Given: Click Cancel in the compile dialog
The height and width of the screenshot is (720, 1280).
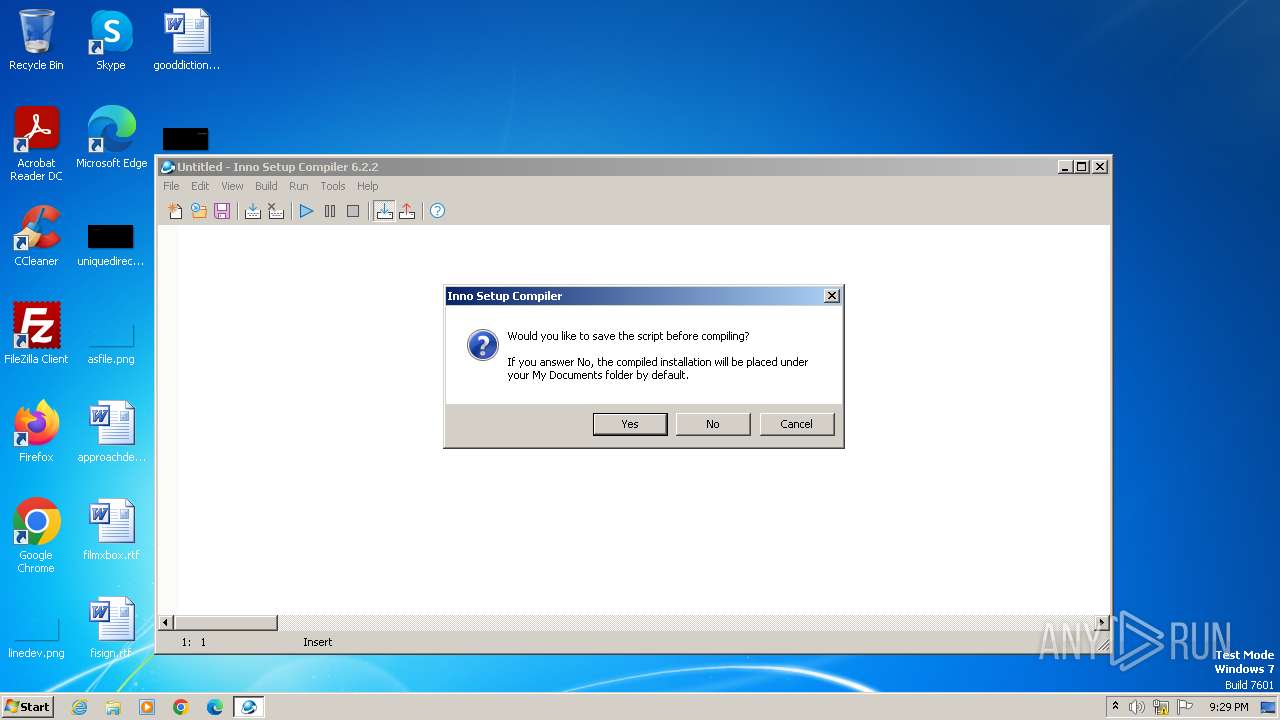Looking at the screenshot, I should 797,424.
